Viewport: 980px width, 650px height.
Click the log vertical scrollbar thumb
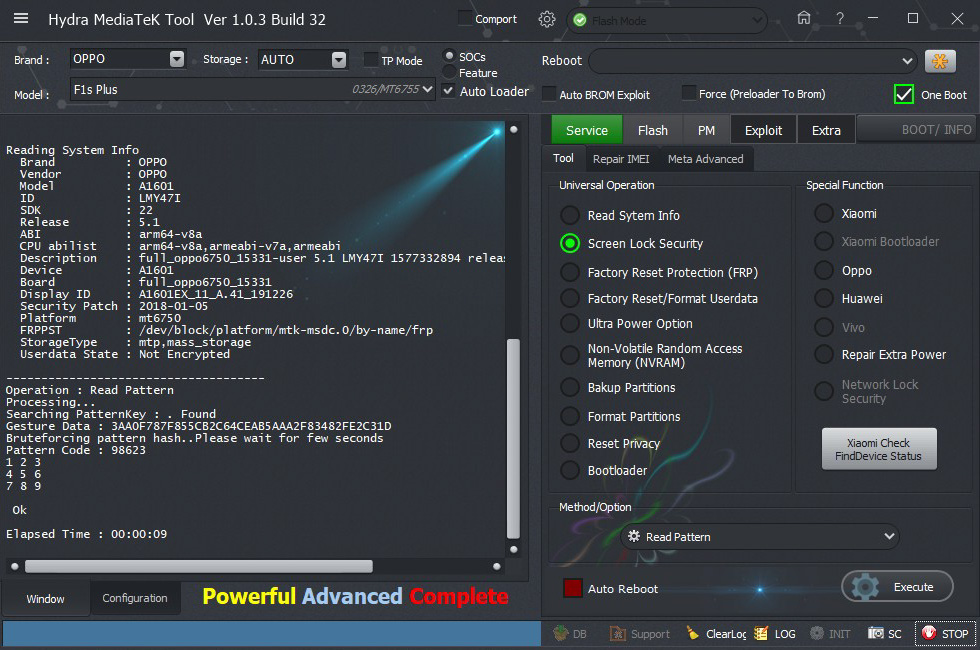coord(513,438)
